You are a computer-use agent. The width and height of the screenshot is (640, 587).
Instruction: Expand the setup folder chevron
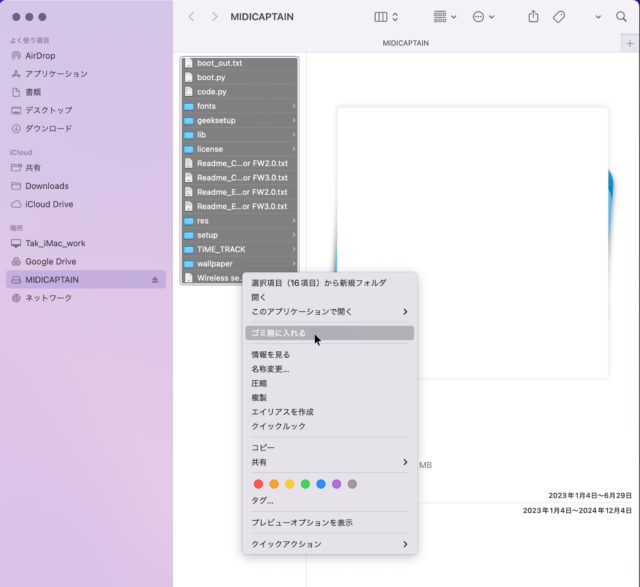[x=294, y=235]
